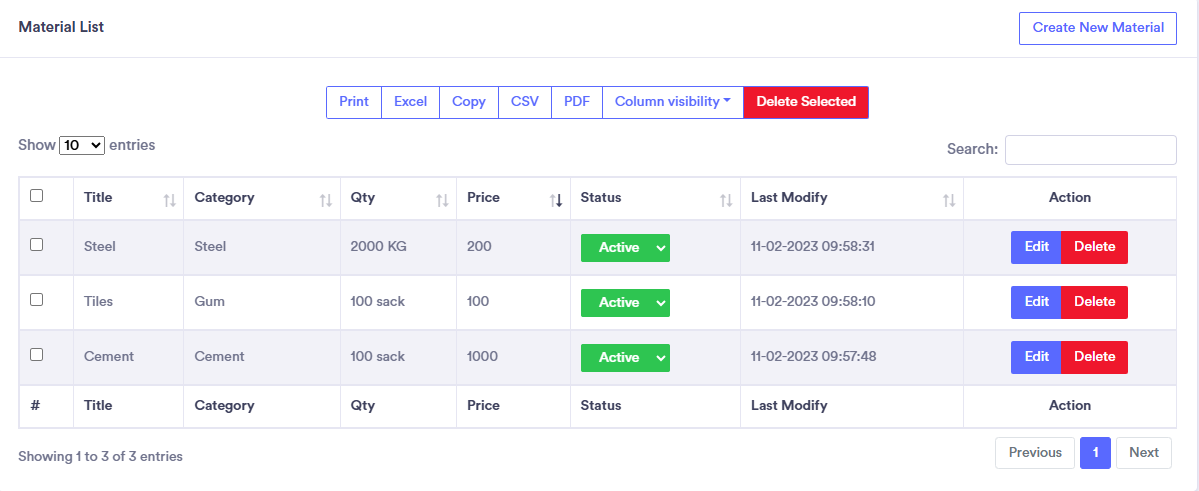
Task: Change the Steel row Active status dropdown
Action: pos(625,248)
